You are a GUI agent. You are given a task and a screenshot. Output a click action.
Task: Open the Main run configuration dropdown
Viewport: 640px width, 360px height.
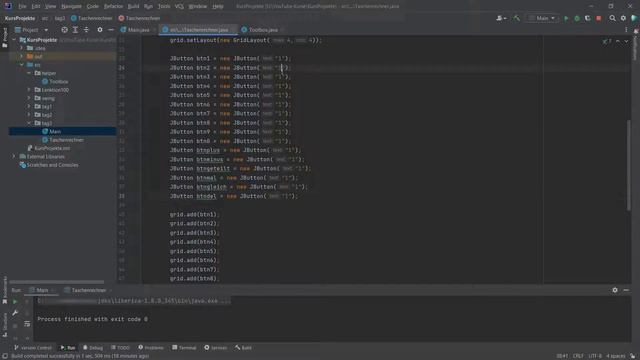point(542,18)
